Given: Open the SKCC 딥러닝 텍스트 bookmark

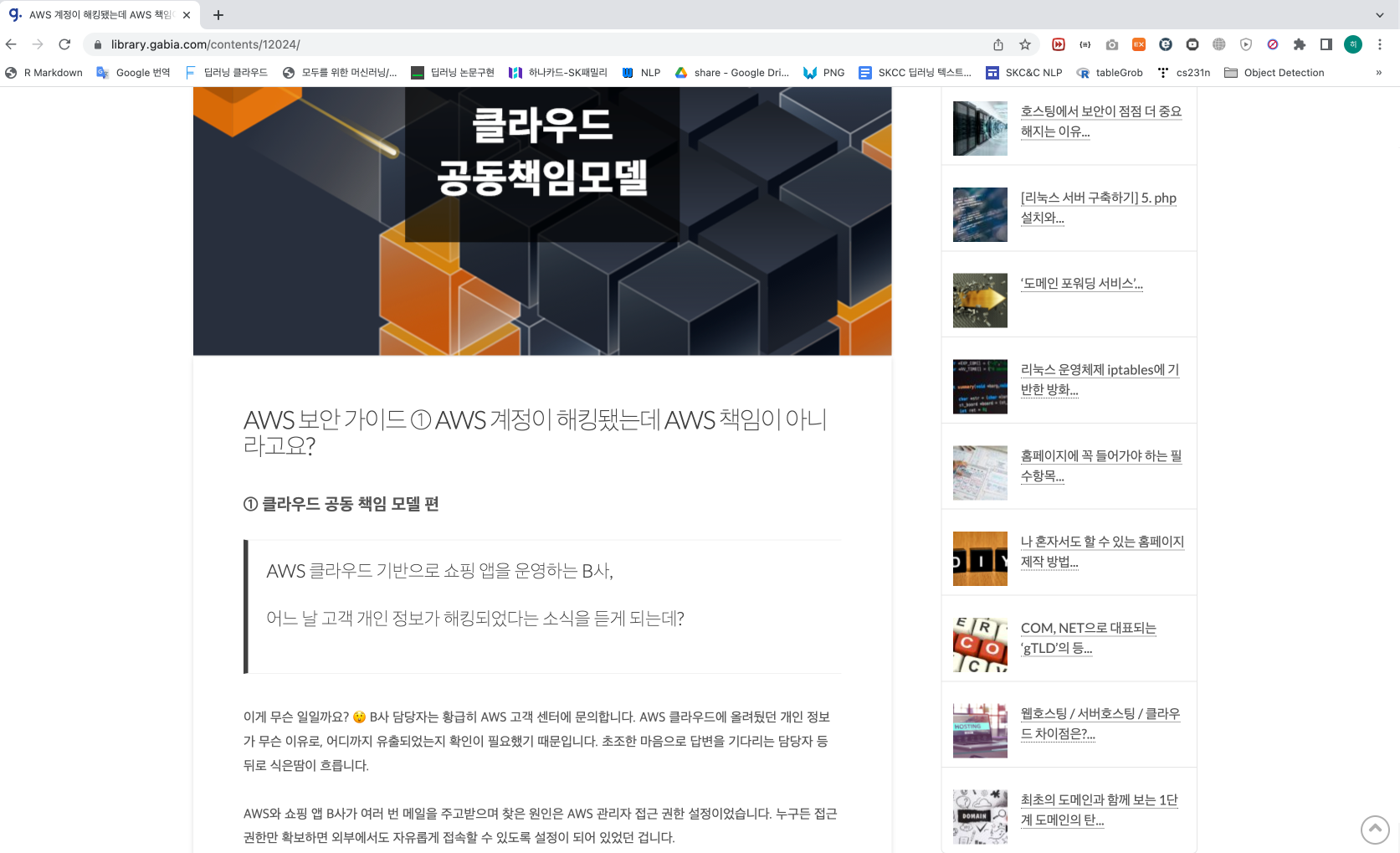Looking at the screenshot, I should [x=915, y=73].
